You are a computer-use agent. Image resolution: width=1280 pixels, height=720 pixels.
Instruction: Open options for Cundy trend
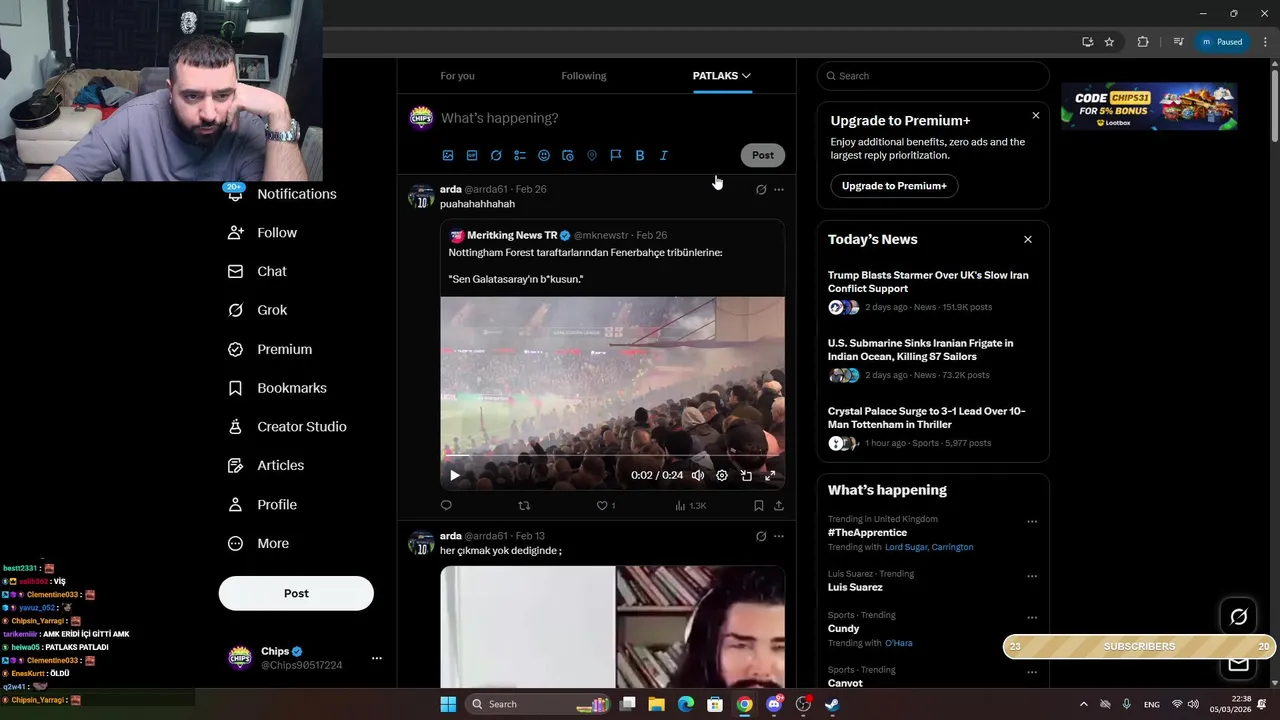tap(1032, 618)
